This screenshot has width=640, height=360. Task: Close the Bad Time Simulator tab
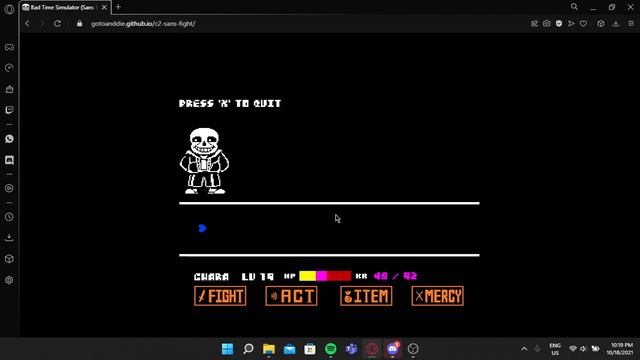pyautogui.click(x=104, y=7)
